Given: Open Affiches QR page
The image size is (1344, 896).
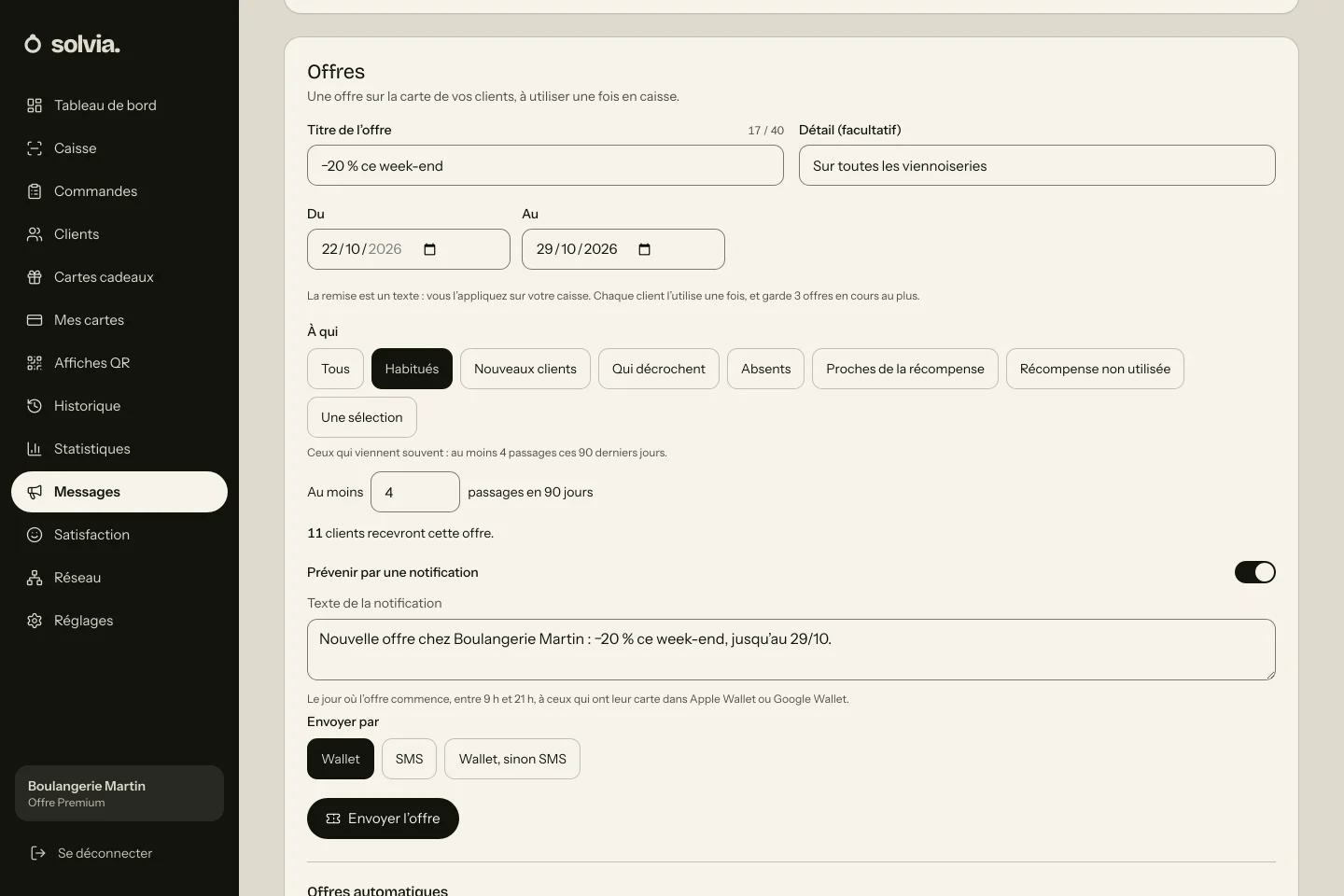Looking at the screenshot, I should pos(119,363).
